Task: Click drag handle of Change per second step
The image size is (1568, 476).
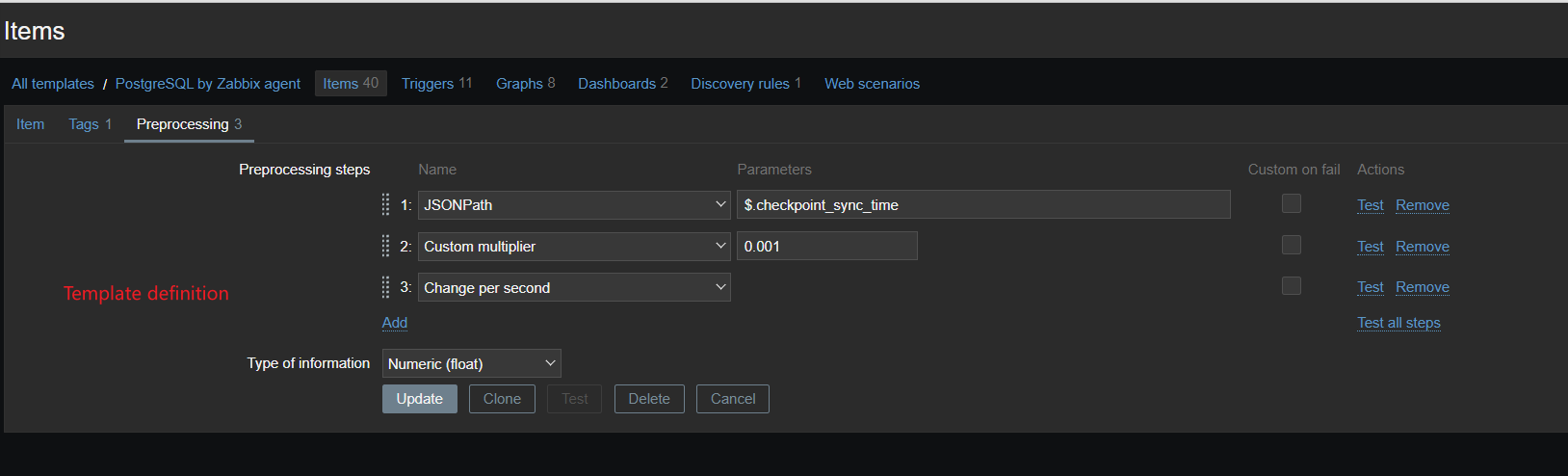Action: tap(385, 287)
